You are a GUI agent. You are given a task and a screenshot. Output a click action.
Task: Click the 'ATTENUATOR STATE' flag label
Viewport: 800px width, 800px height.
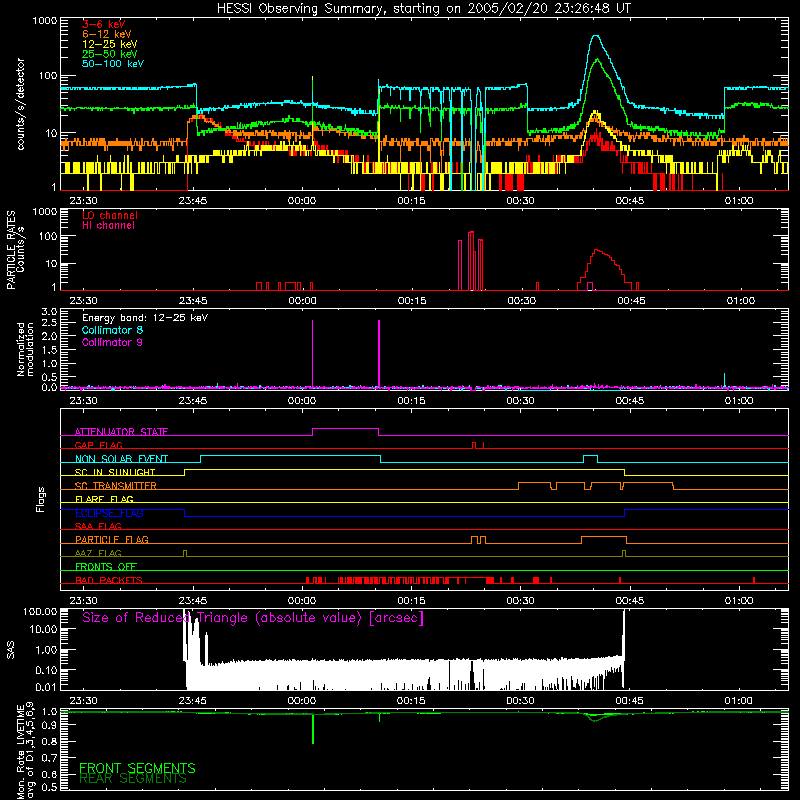(121, 432)
